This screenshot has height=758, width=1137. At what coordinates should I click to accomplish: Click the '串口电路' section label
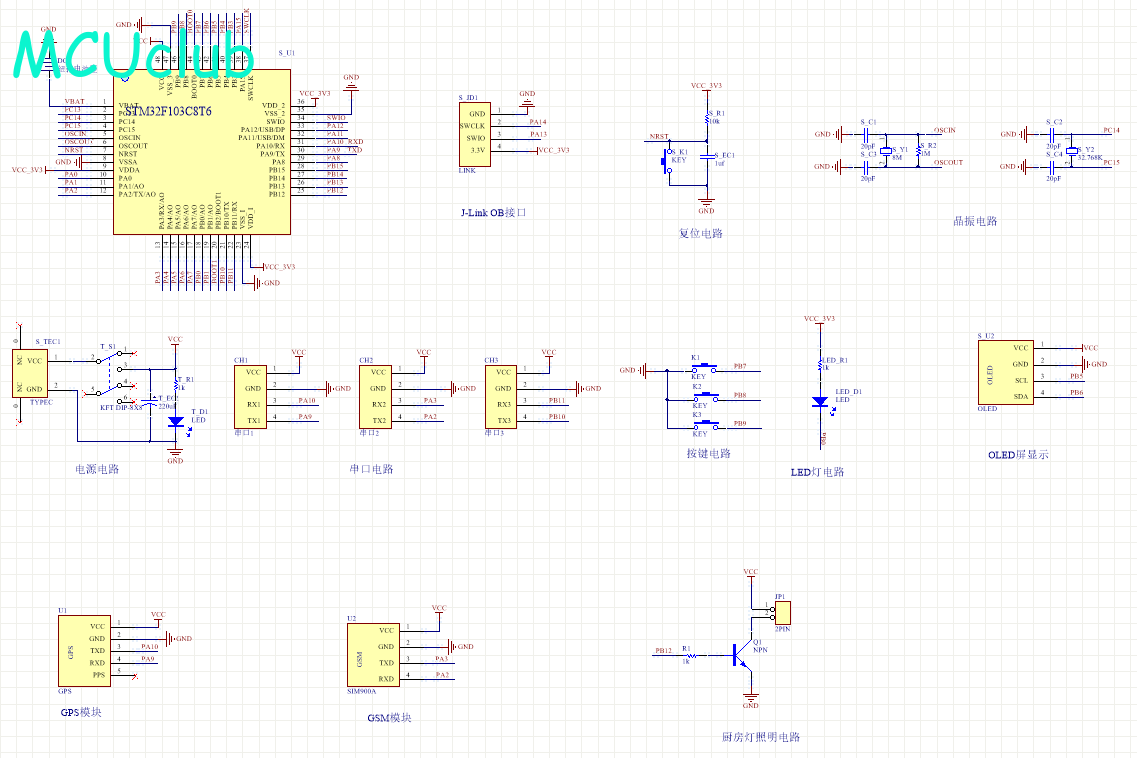coord(371,469)
